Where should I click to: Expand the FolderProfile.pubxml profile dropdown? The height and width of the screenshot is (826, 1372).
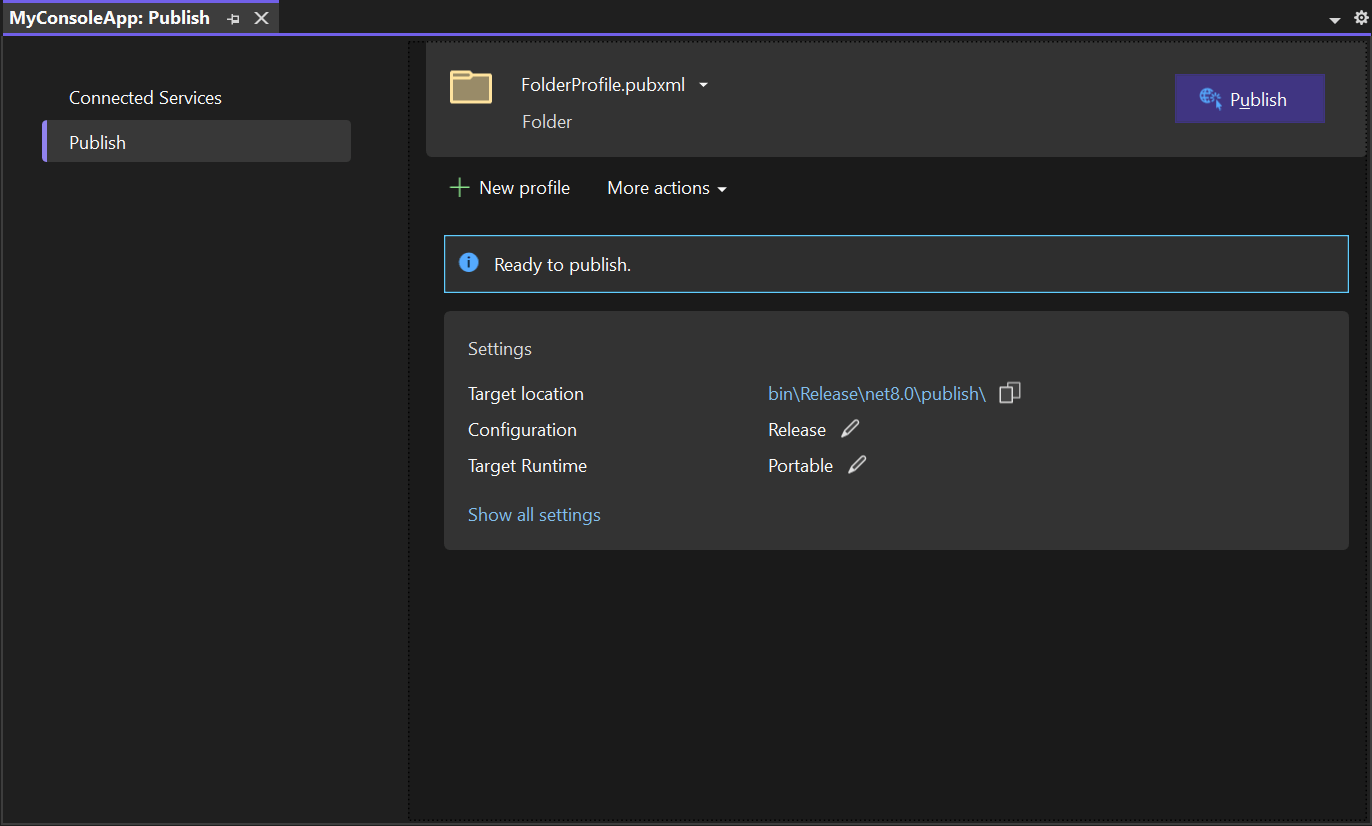tap(703, 86)
